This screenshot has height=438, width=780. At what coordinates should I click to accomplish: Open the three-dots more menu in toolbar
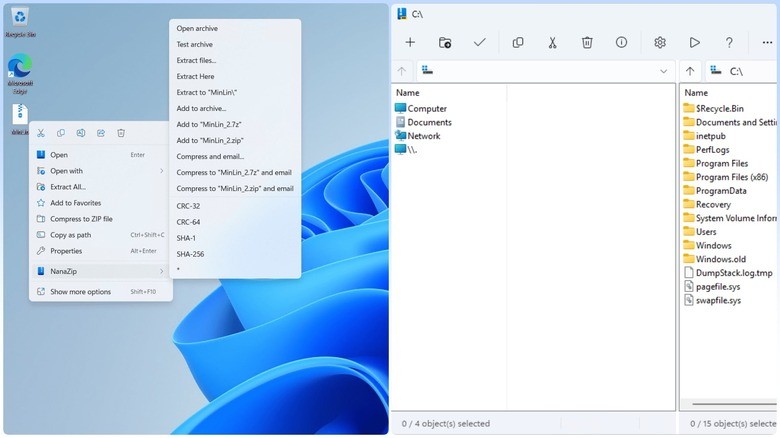pos(767,43)
